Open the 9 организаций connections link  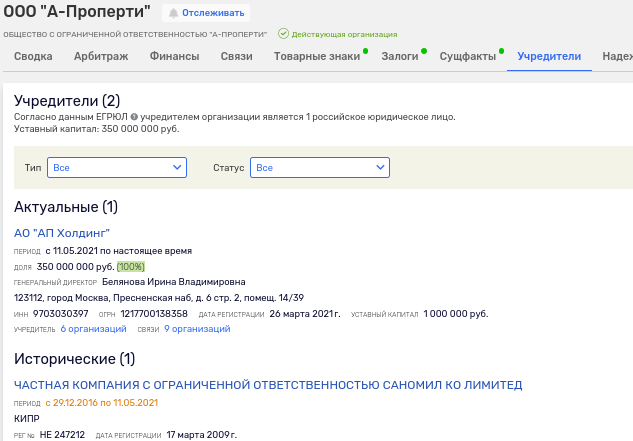197,329
